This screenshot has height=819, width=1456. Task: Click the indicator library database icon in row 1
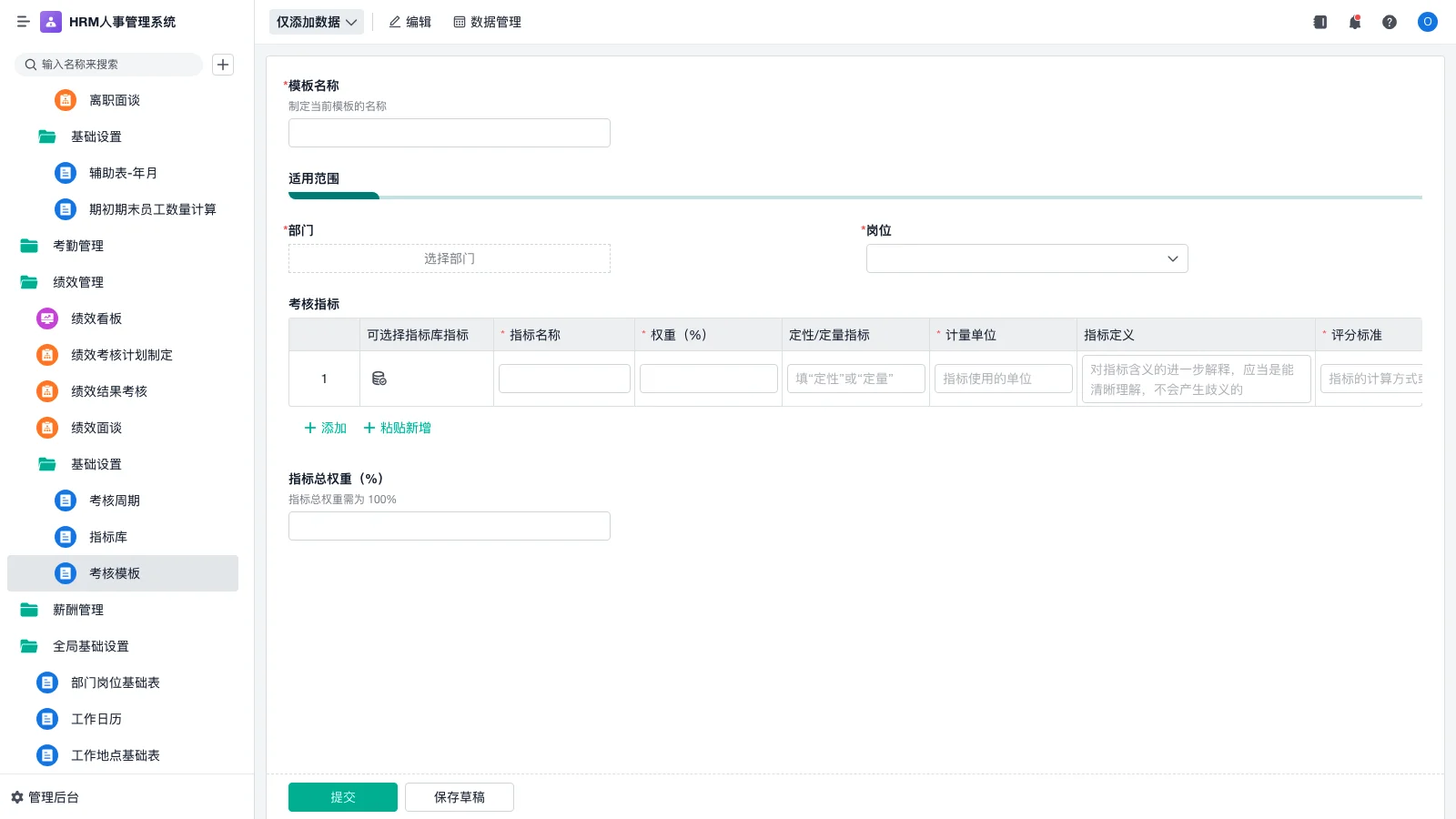point(379,379)
